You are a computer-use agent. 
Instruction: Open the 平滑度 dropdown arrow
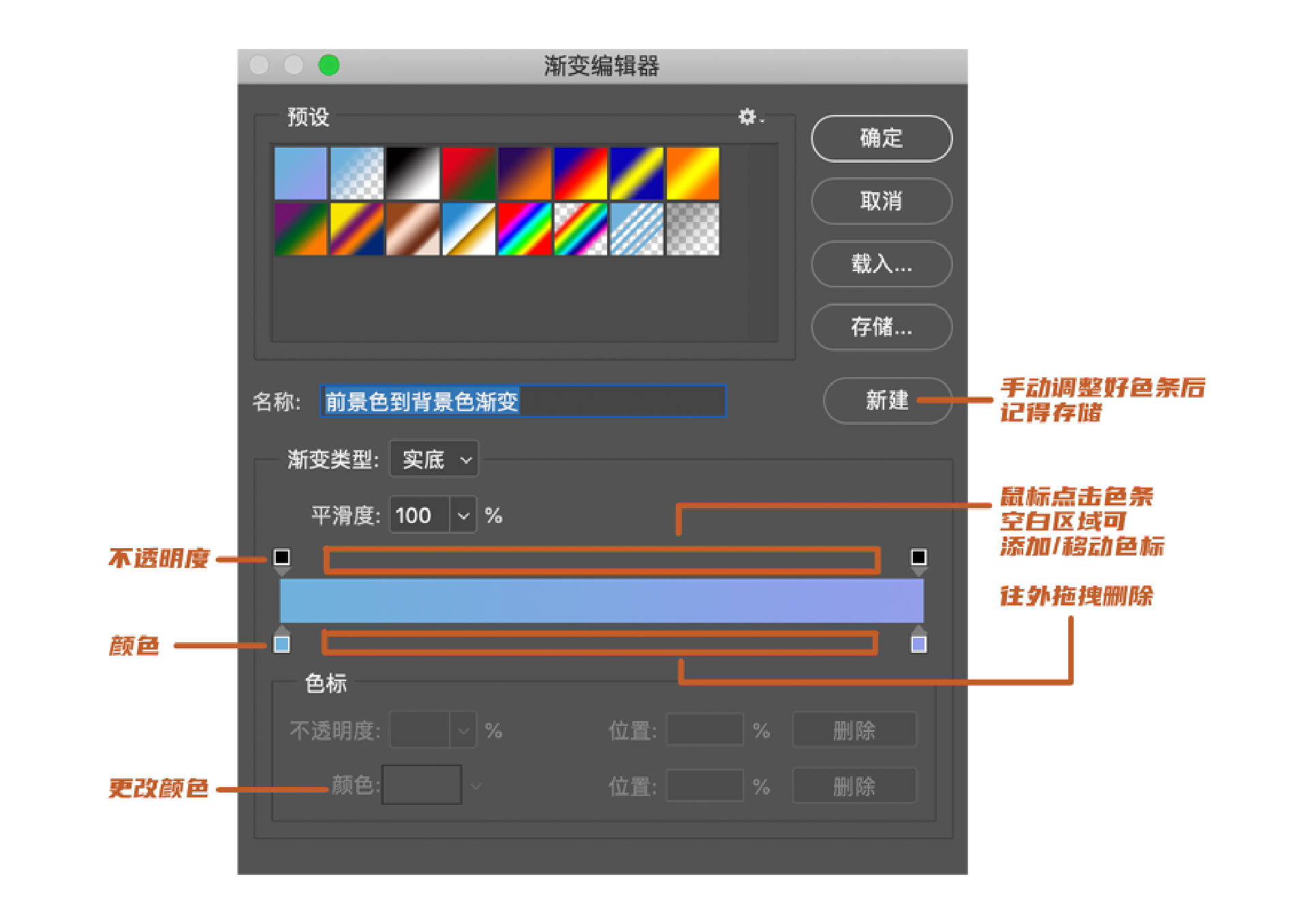[463, 515]
